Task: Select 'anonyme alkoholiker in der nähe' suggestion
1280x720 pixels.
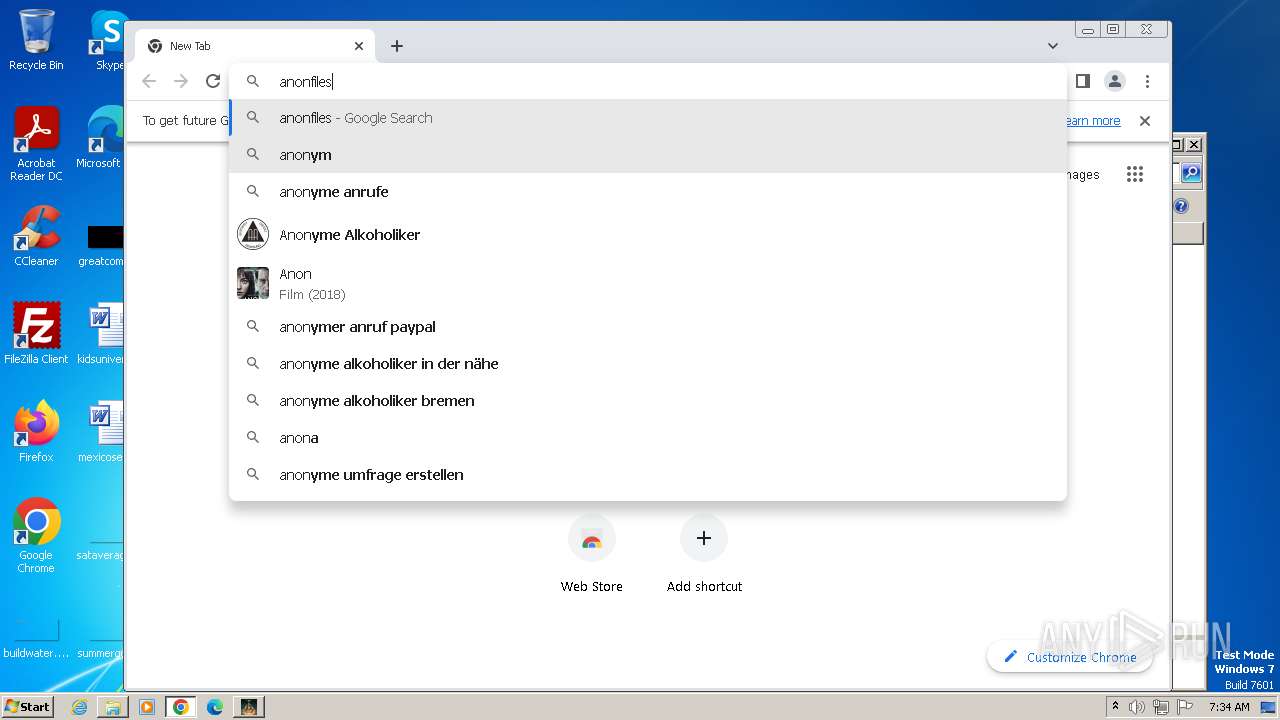Action: 648,364
